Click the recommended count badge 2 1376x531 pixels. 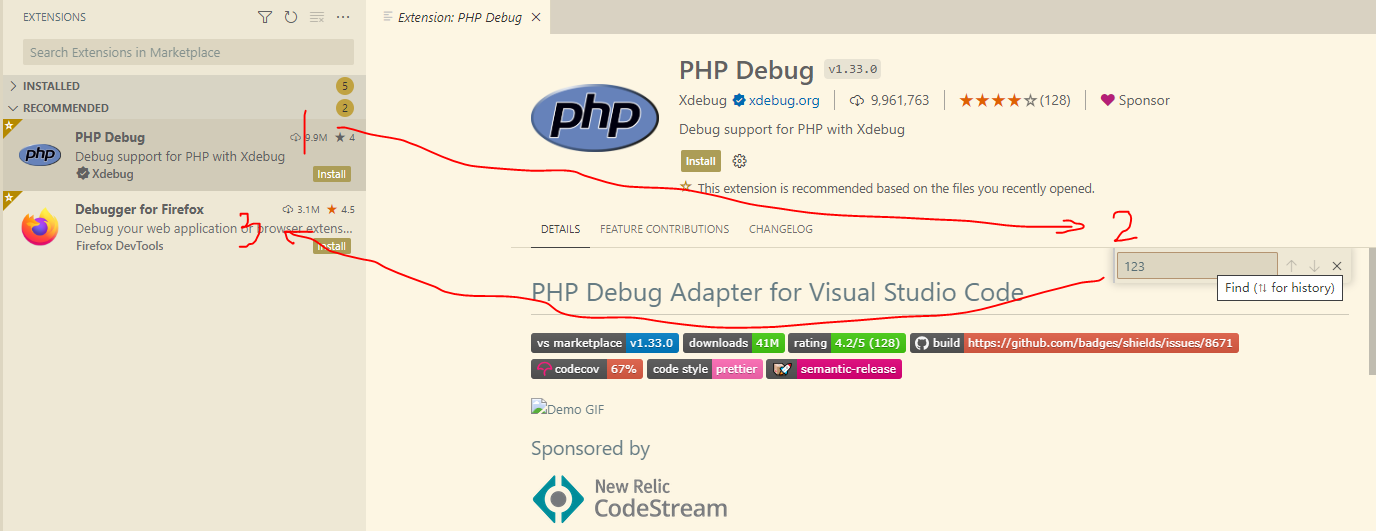click(x=345, y=108)
